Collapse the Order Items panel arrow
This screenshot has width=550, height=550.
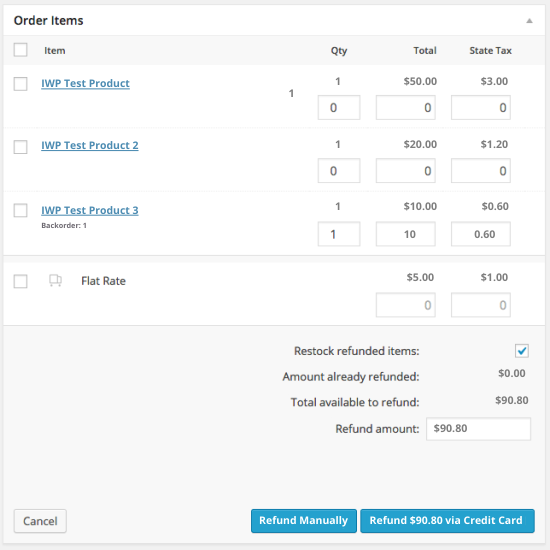point(529,21)
